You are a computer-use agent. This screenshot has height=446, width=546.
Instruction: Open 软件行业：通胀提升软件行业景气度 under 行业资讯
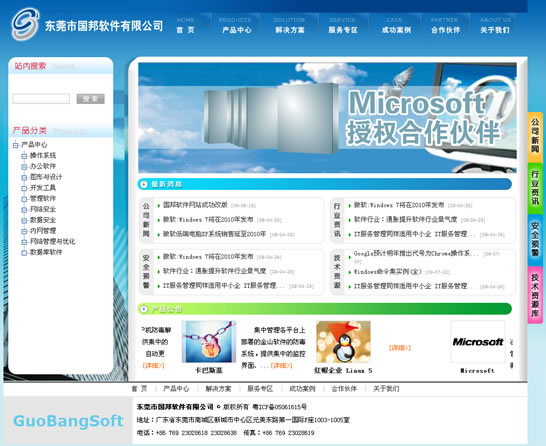click(x=405, y=220)
